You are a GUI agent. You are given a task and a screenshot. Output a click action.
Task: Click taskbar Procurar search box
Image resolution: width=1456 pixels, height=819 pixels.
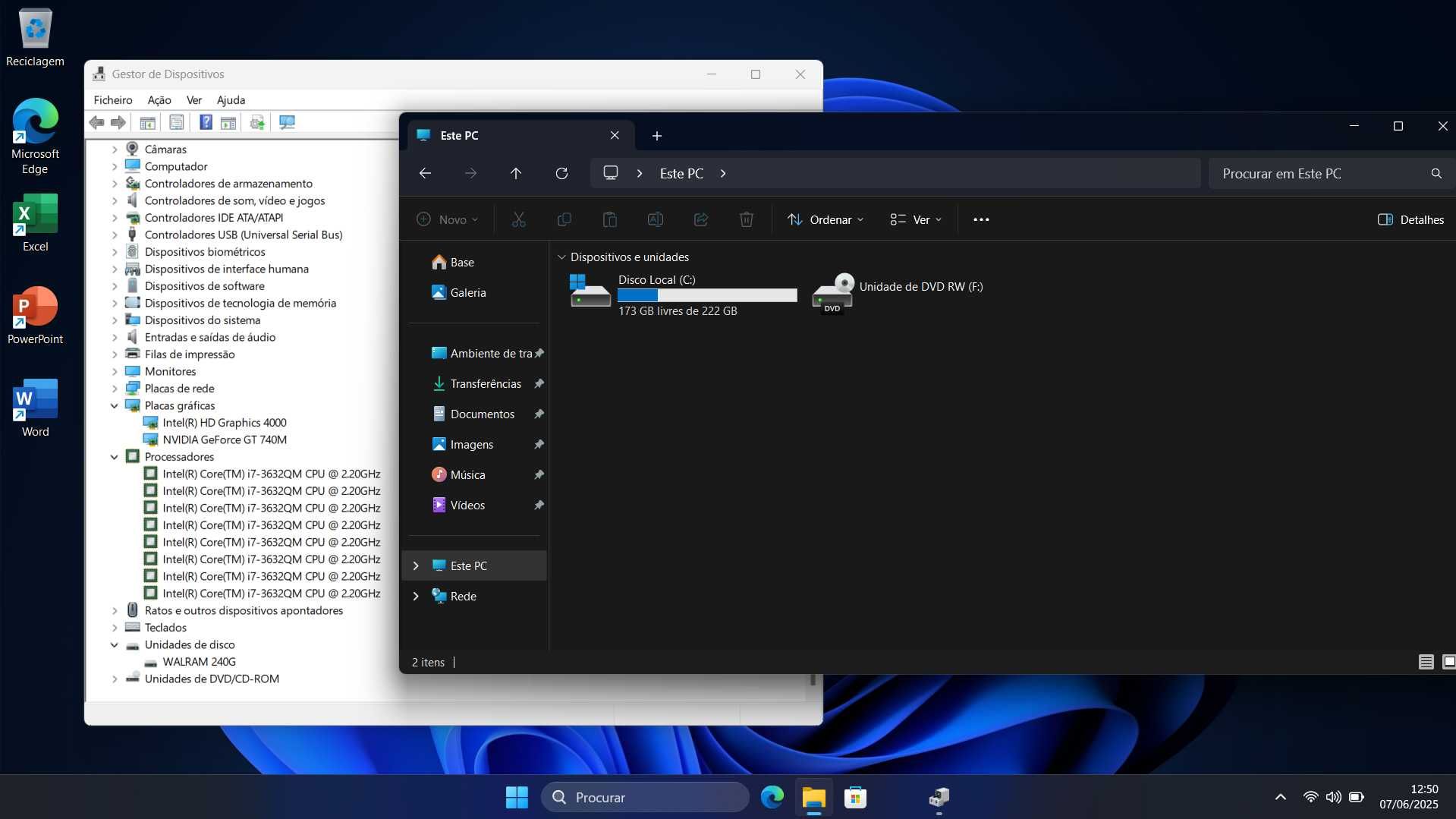[x=645, y=797]
